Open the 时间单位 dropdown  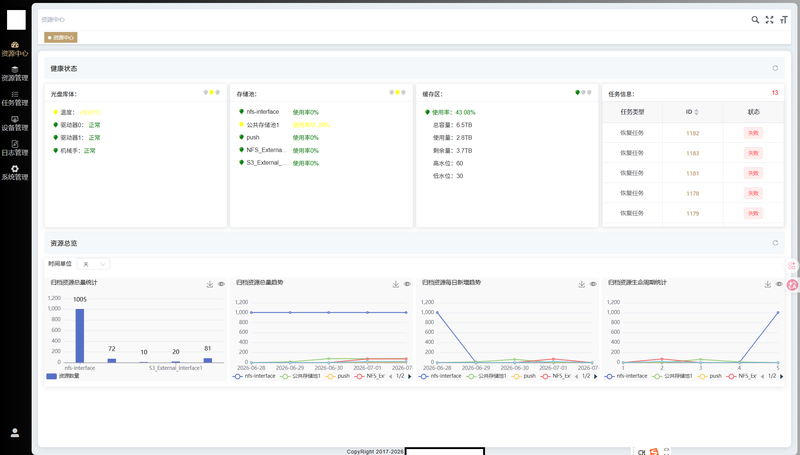tap(93, 264)
